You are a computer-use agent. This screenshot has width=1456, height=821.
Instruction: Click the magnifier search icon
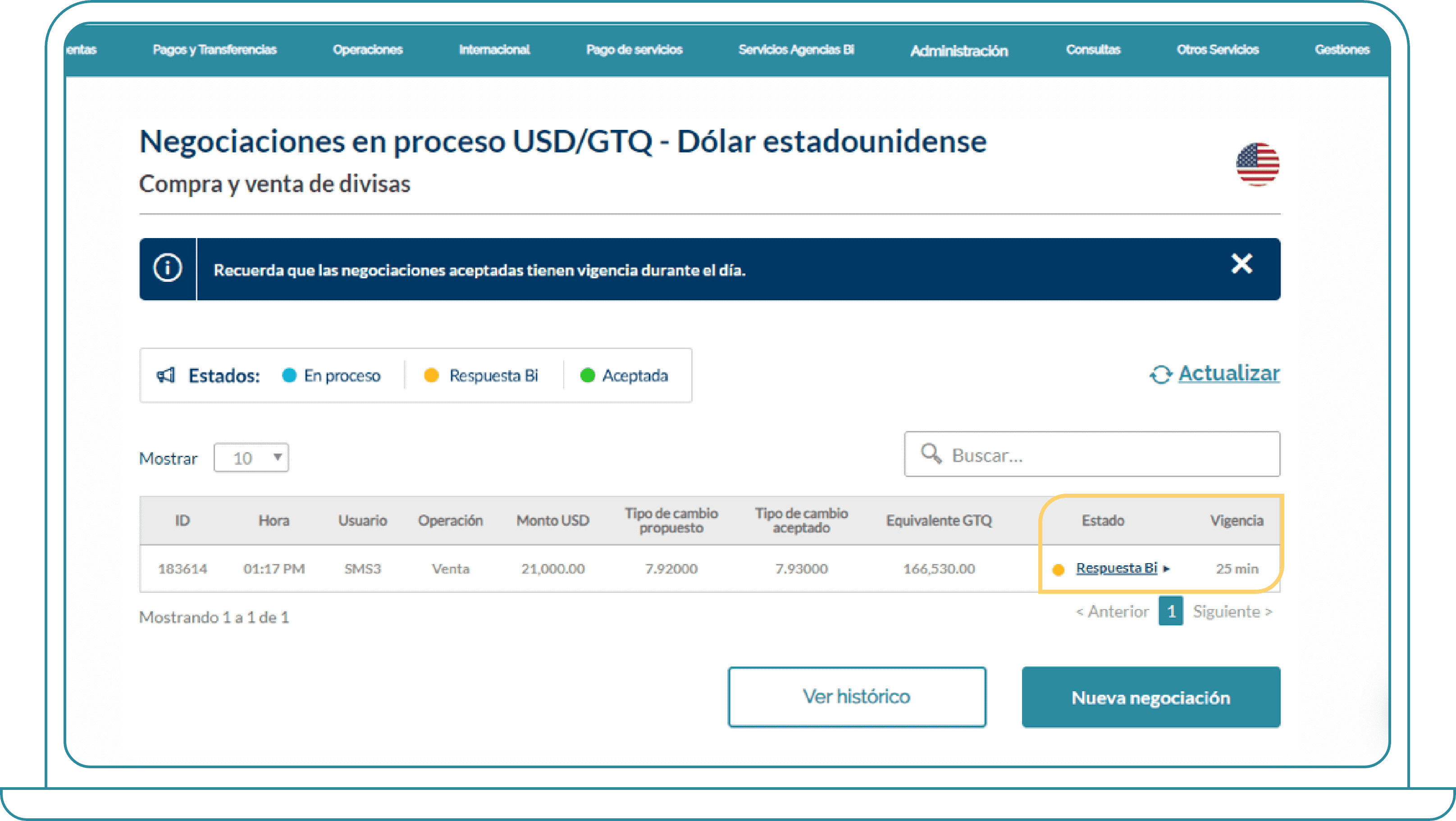point(931,454)
